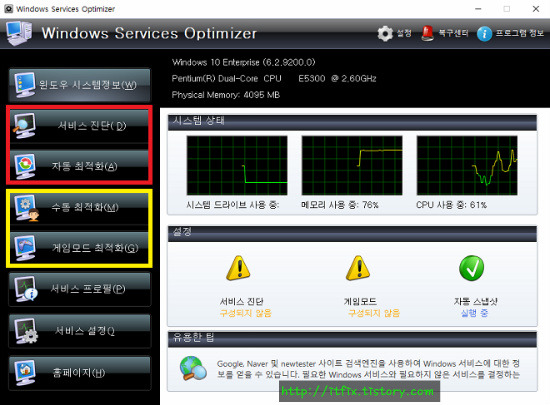This screenshot has height=405, width=550.
Task: Click the CPU usage graph showing 61%
Action: tap(467, 166)
